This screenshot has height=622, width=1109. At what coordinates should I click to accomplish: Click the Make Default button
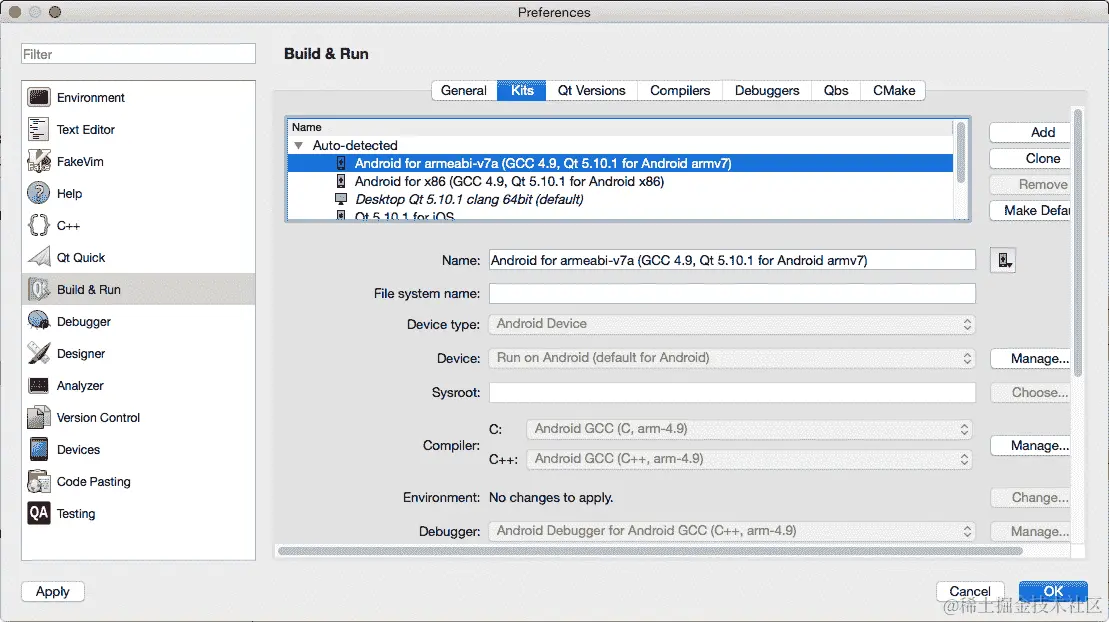coord(1030,210)
